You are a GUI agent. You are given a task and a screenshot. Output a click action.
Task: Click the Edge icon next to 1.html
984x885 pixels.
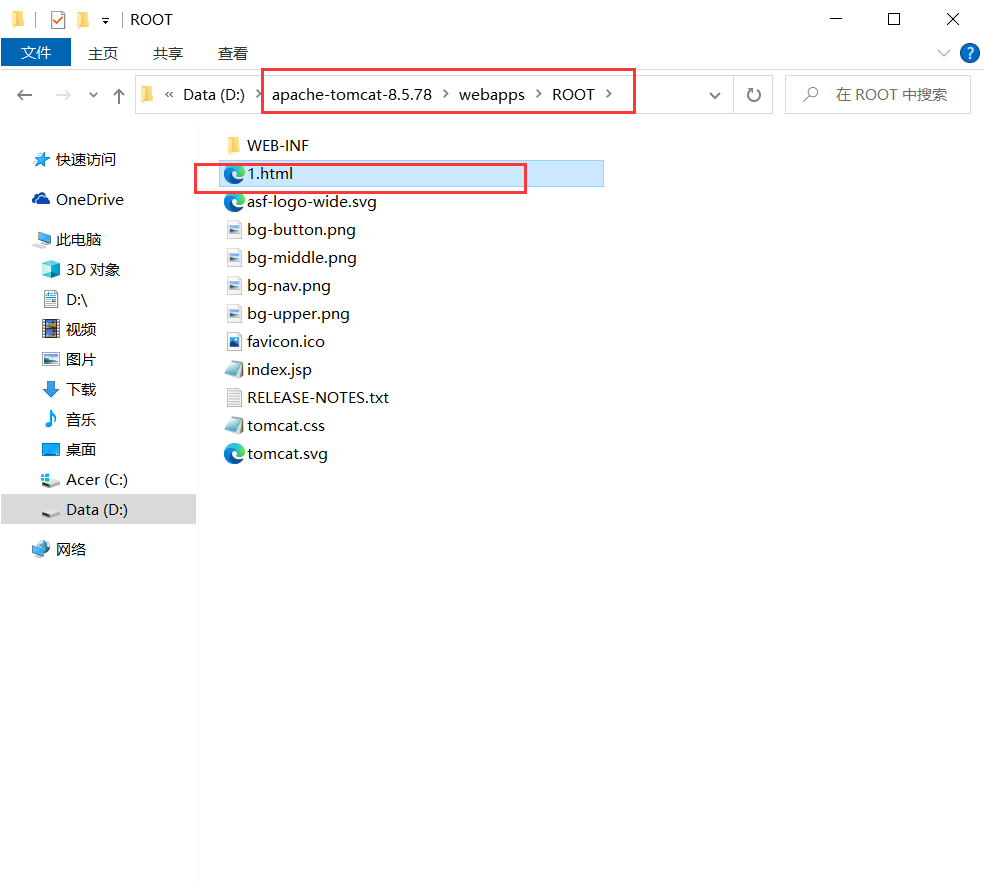click(234, 174)
